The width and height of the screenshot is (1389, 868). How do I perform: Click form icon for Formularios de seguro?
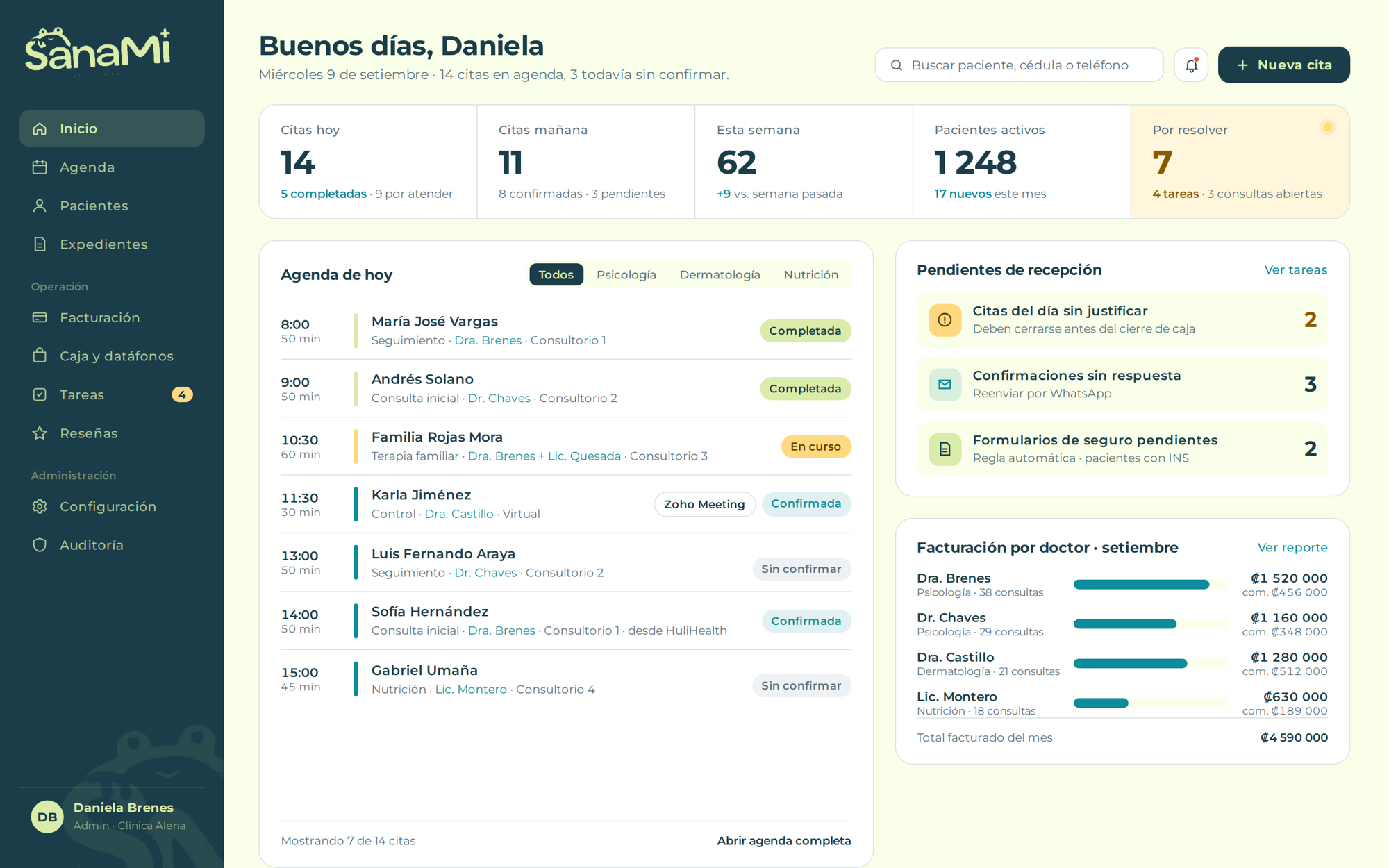tap(945, 449)
